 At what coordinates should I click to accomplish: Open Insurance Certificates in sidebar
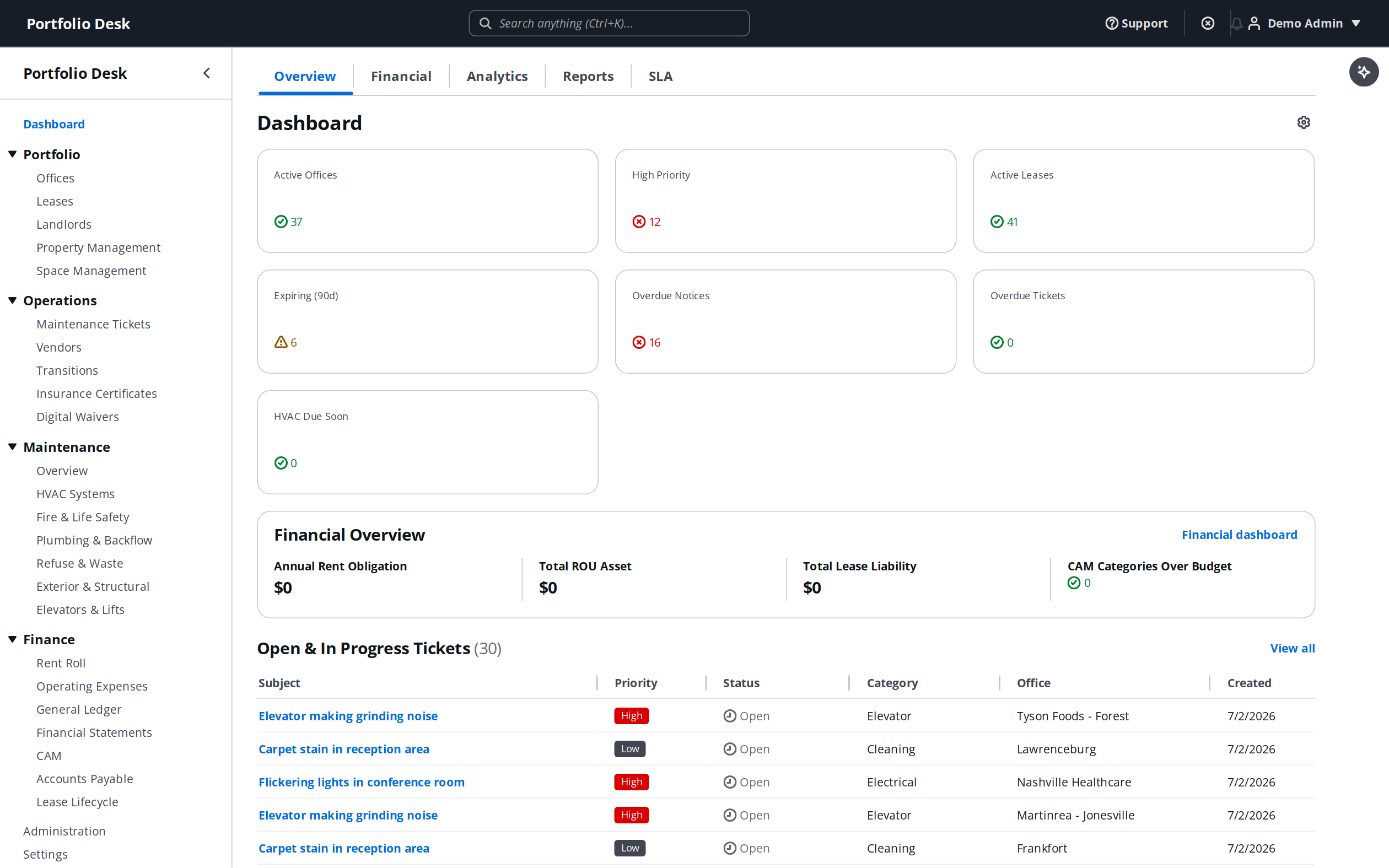(96, 393)
